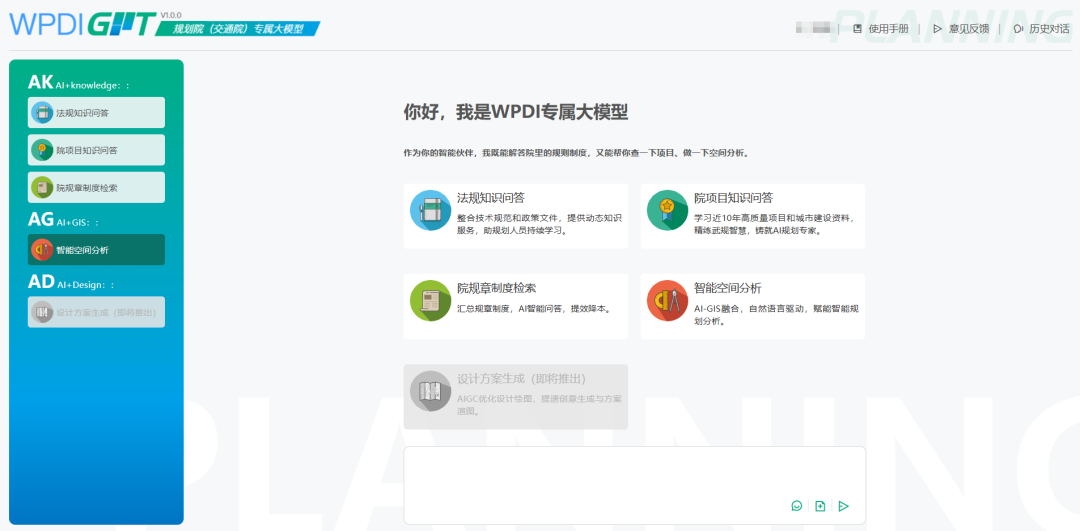Open 历史对话 conversation history
Image resolution: width=1080 pixels, height=531 pixels.
click(1041, 29)
